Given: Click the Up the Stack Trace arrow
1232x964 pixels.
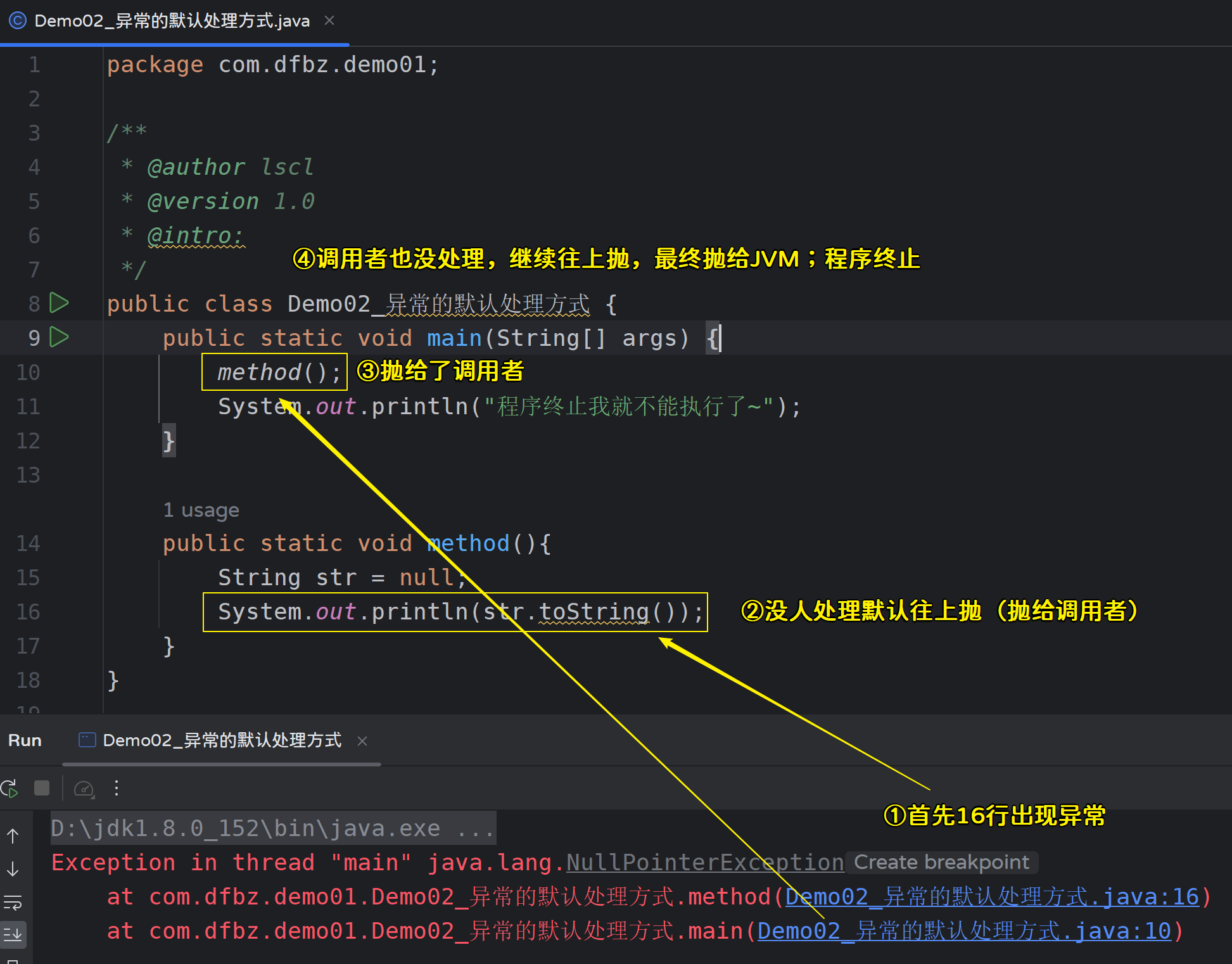Looking at the screenshot, I should point(13,836).
